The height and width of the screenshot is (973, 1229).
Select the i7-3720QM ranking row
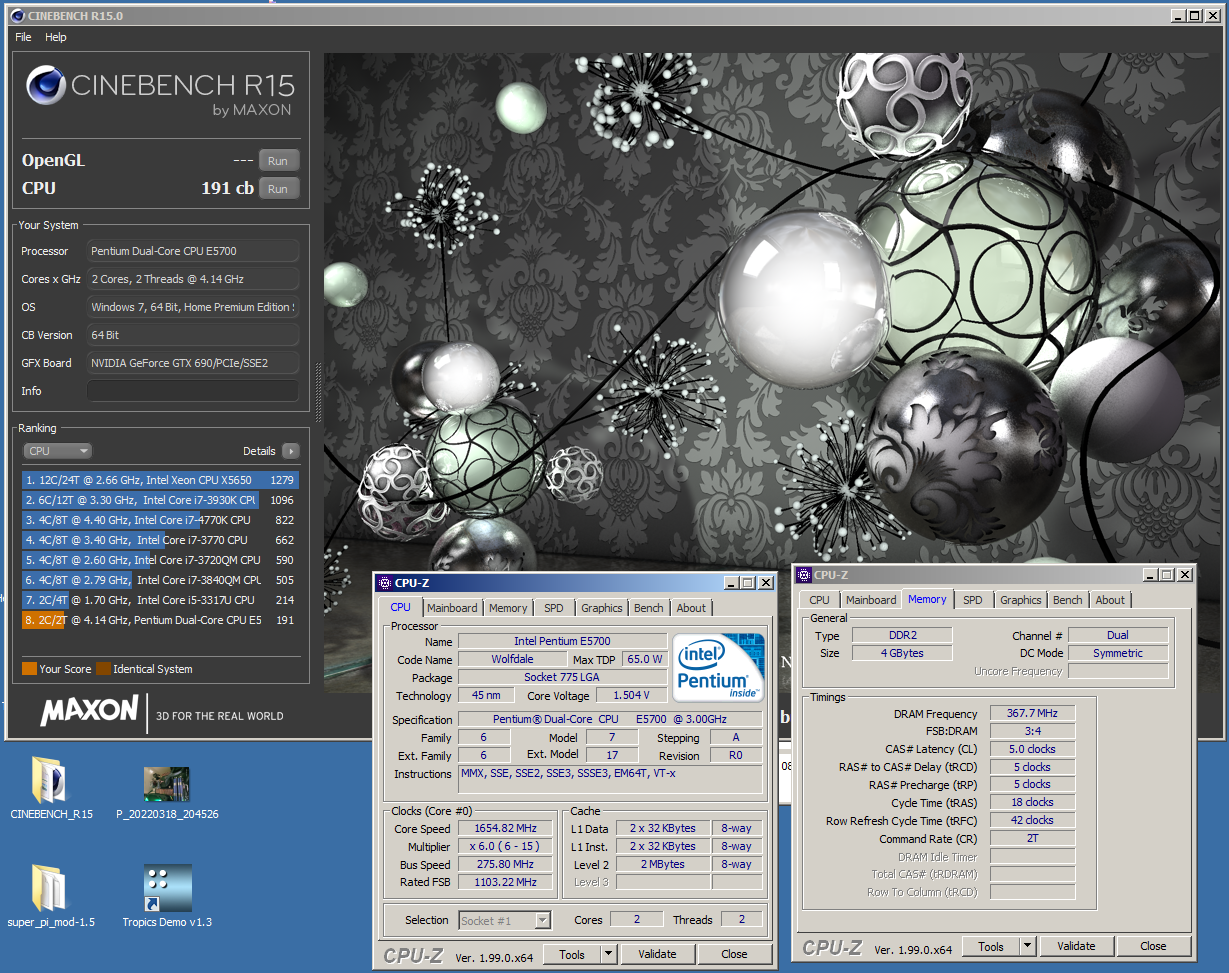coord(160,560)
